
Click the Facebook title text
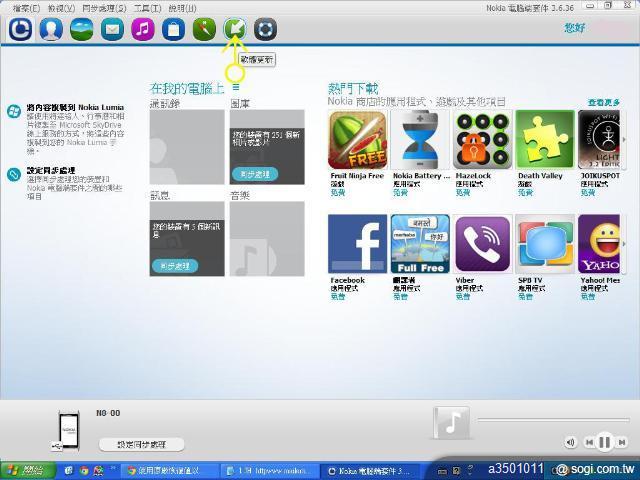347,280
